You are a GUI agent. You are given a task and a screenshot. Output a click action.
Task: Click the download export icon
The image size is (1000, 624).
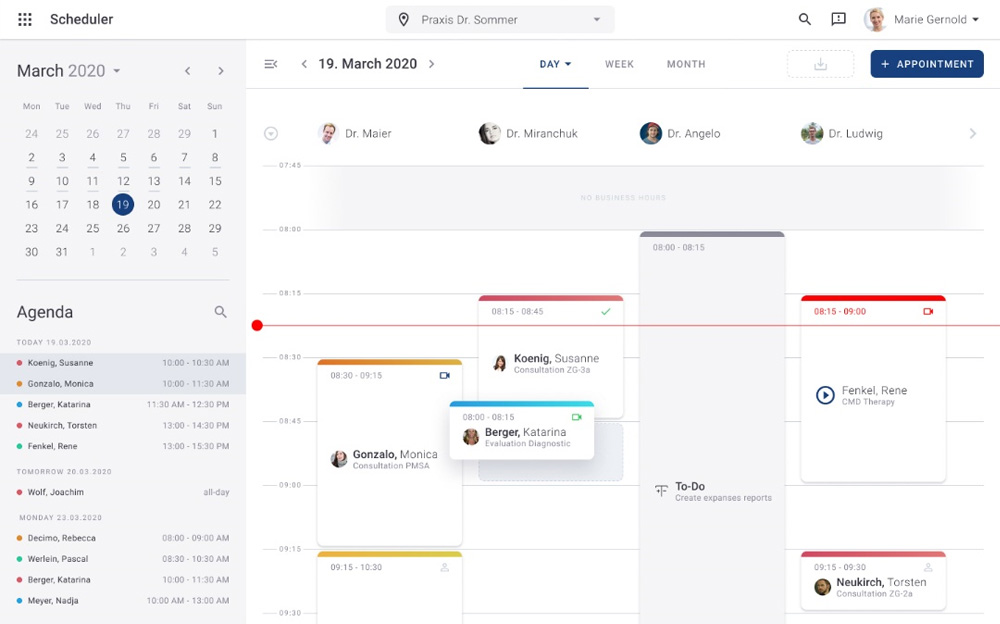pyautogui.click(x=820, y=64)
